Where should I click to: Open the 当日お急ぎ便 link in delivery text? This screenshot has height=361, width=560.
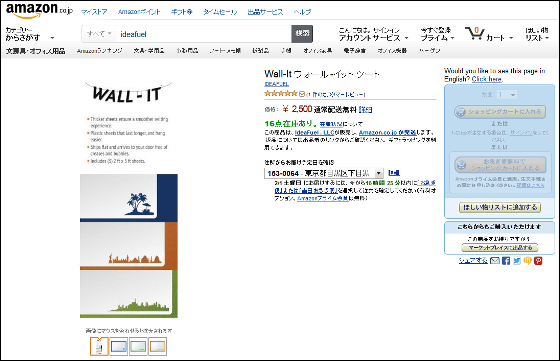[306, 190]
